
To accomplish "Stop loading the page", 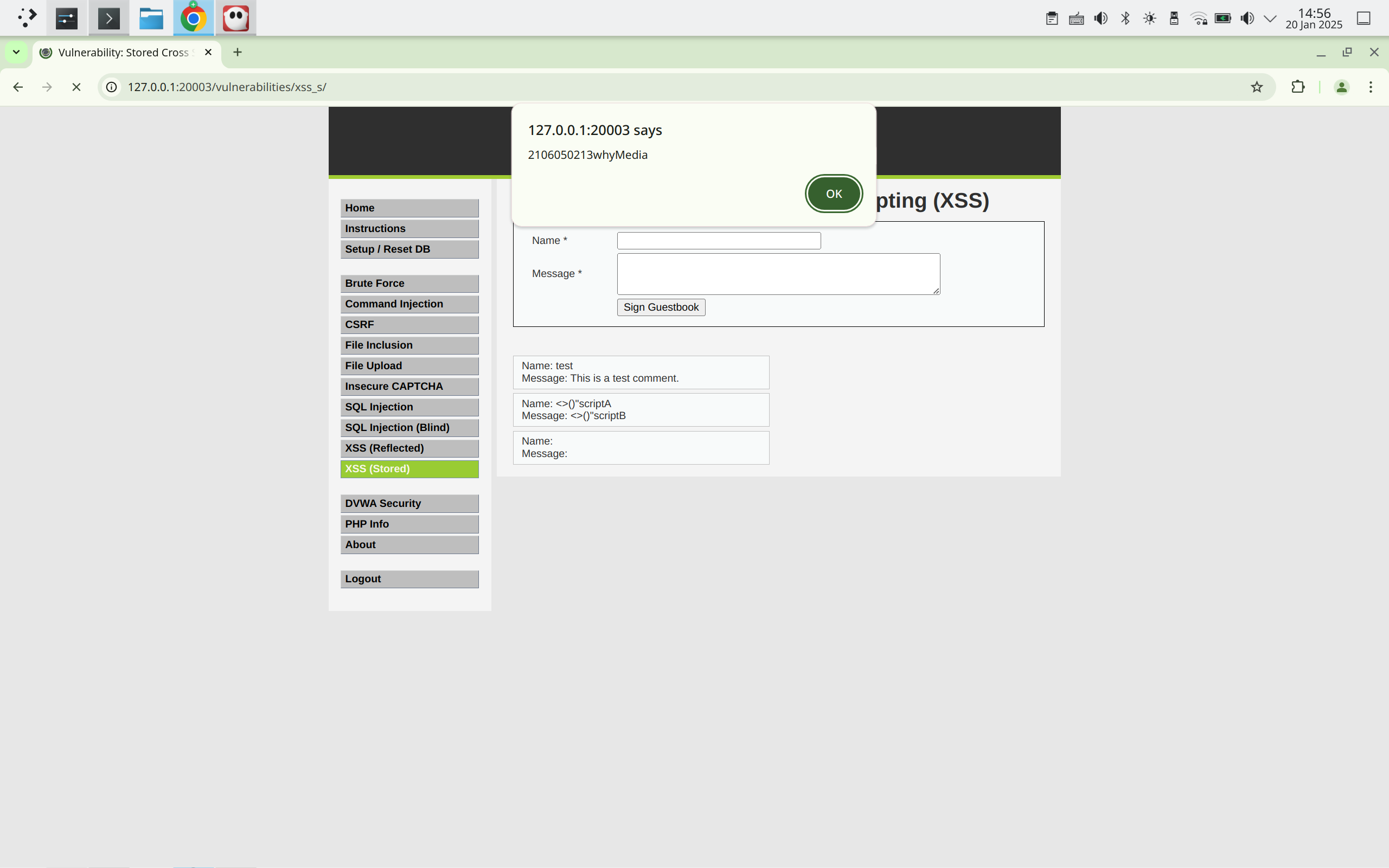I will [76, 87].
